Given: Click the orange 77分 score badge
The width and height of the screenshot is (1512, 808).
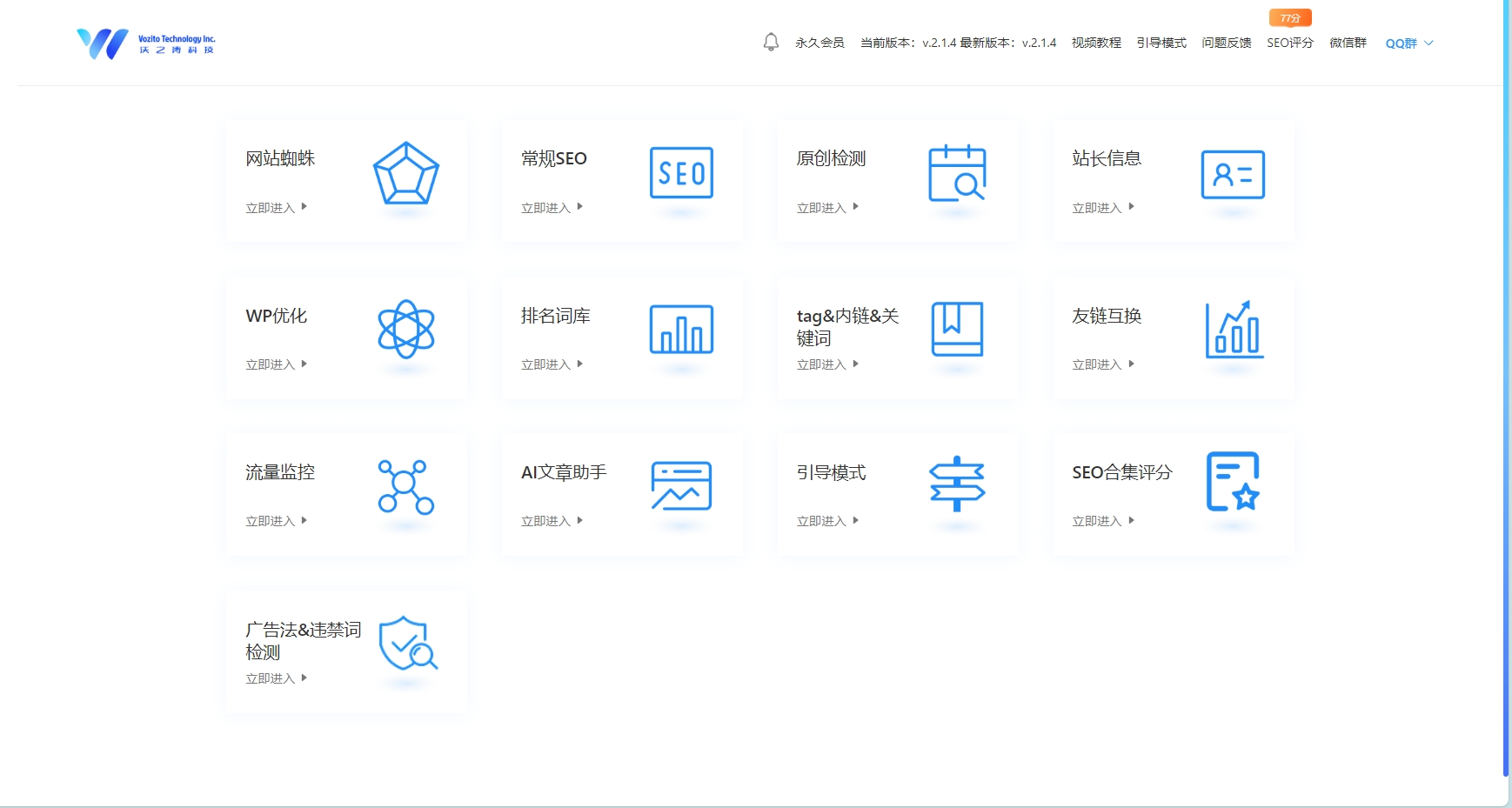Looking at the screenshot, I should [x=1290, y=17].
